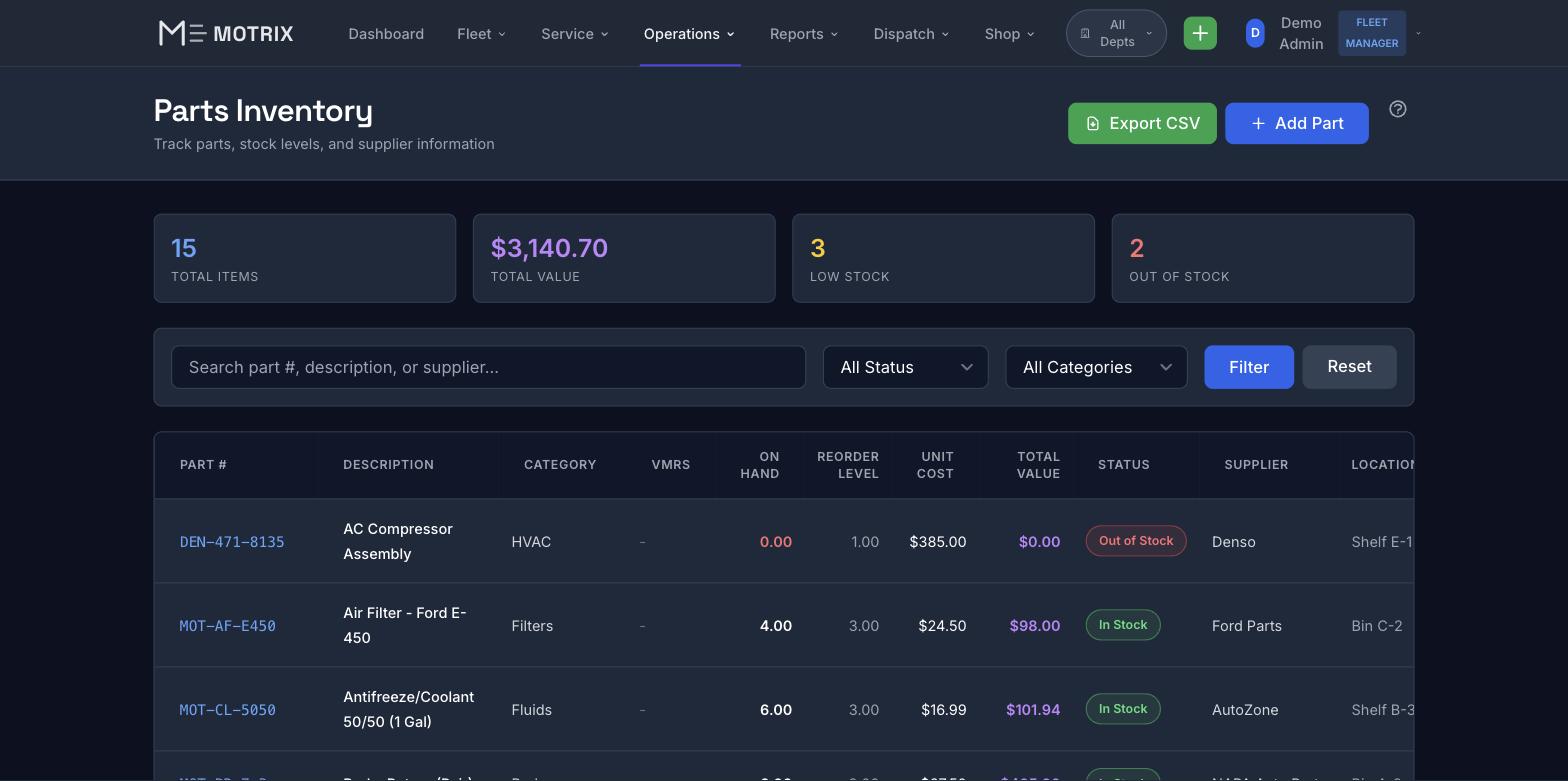The image size is (1568, 781).
Task: Click the Export CSV button
Action: click(x=1142, y=123)
